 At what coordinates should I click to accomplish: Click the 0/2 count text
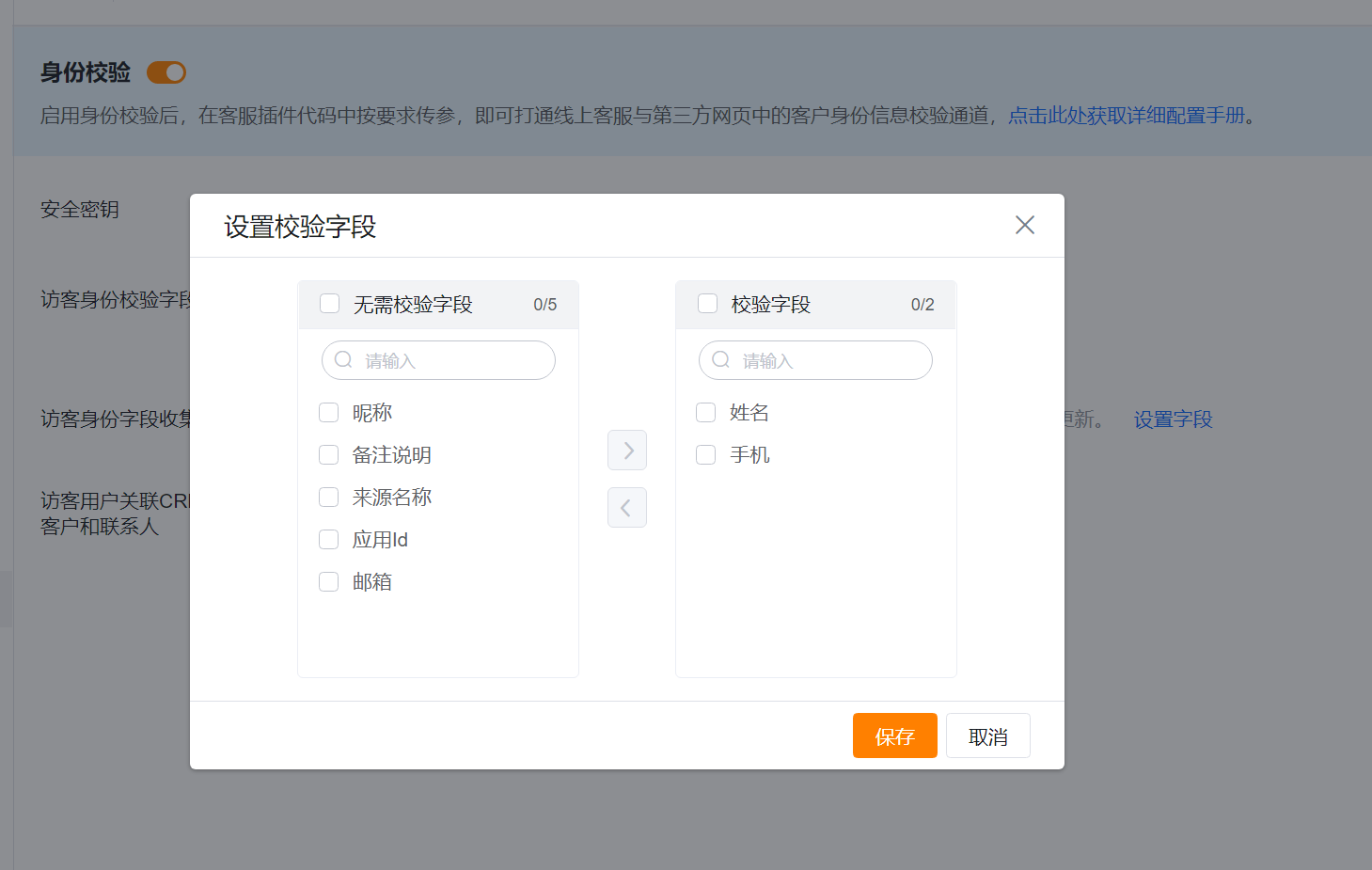[923, 305]
